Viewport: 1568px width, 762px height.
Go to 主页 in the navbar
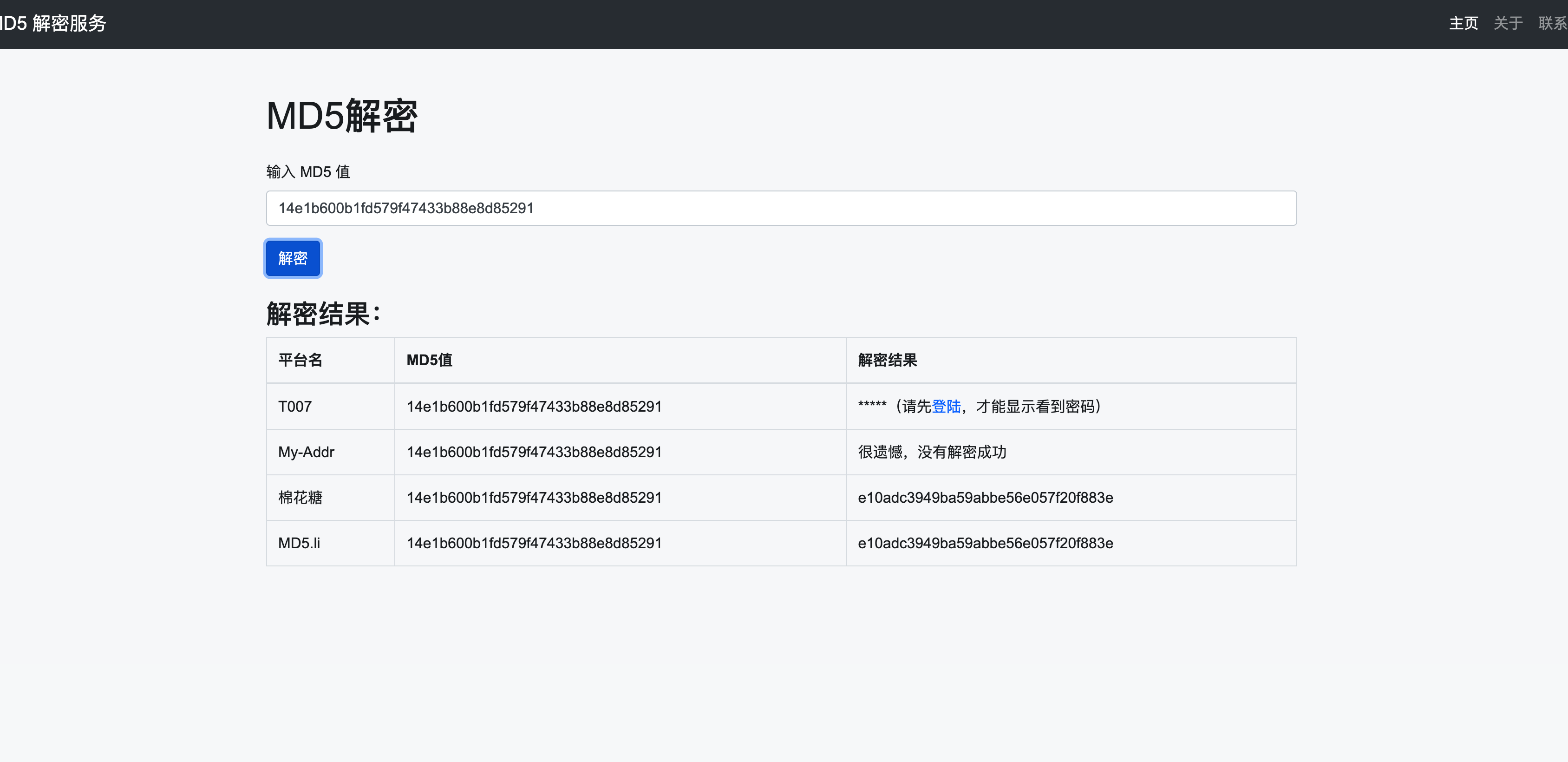click(1463, 23)
